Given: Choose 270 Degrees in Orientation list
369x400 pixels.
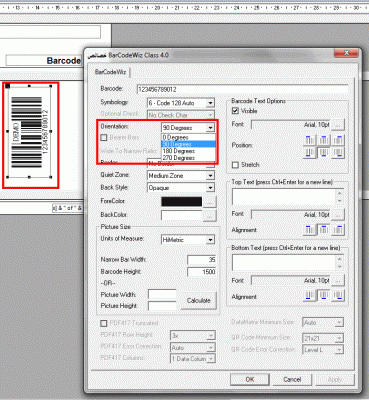Looking at the screenshot, I should 188,158.
